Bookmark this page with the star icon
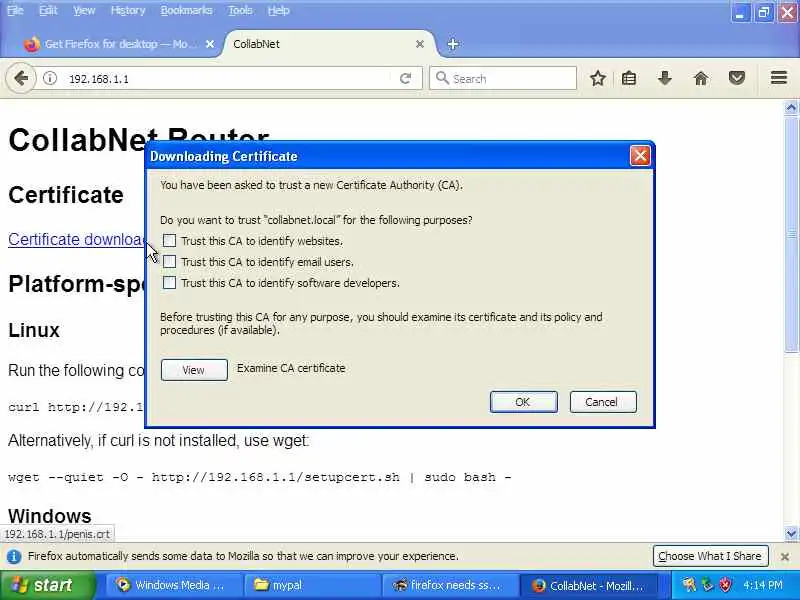Image resolution: width=800 pixels, height=600 pixels. pyautogui.click(x=597, y=79)
